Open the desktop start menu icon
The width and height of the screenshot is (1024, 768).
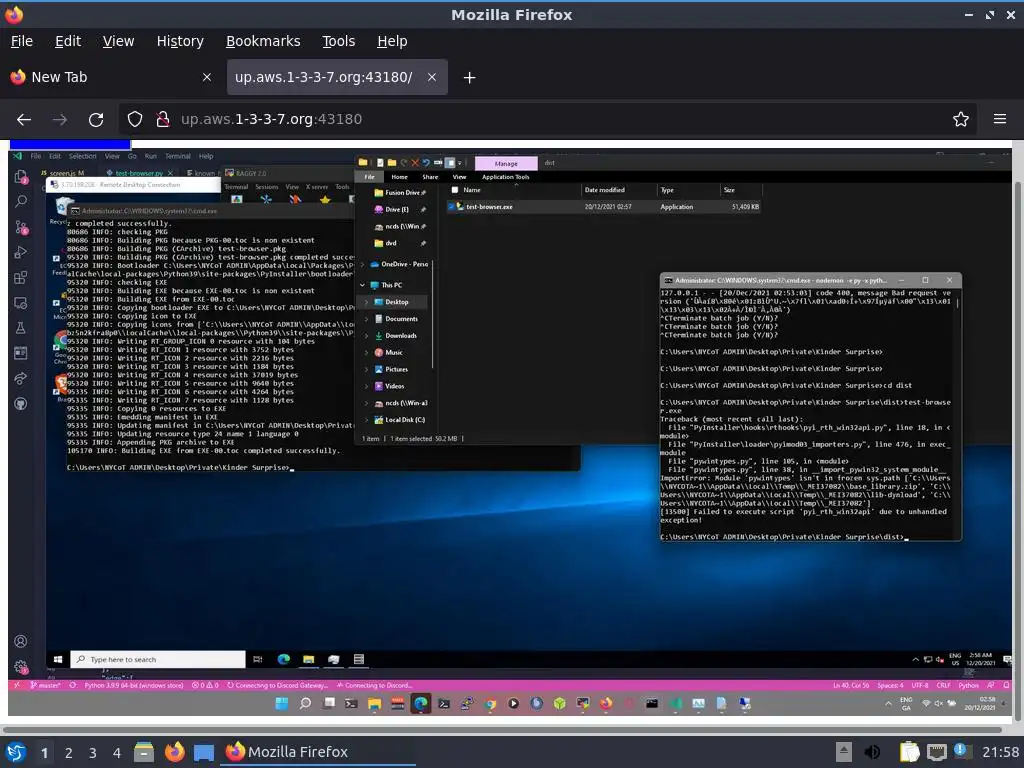(x=15, y=752)
